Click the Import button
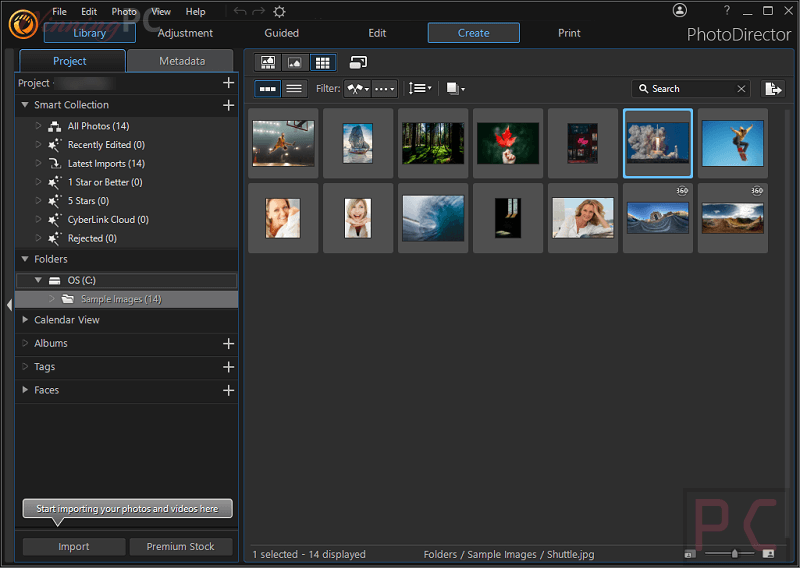The image size is (800, 568). [x=74, y=547]
